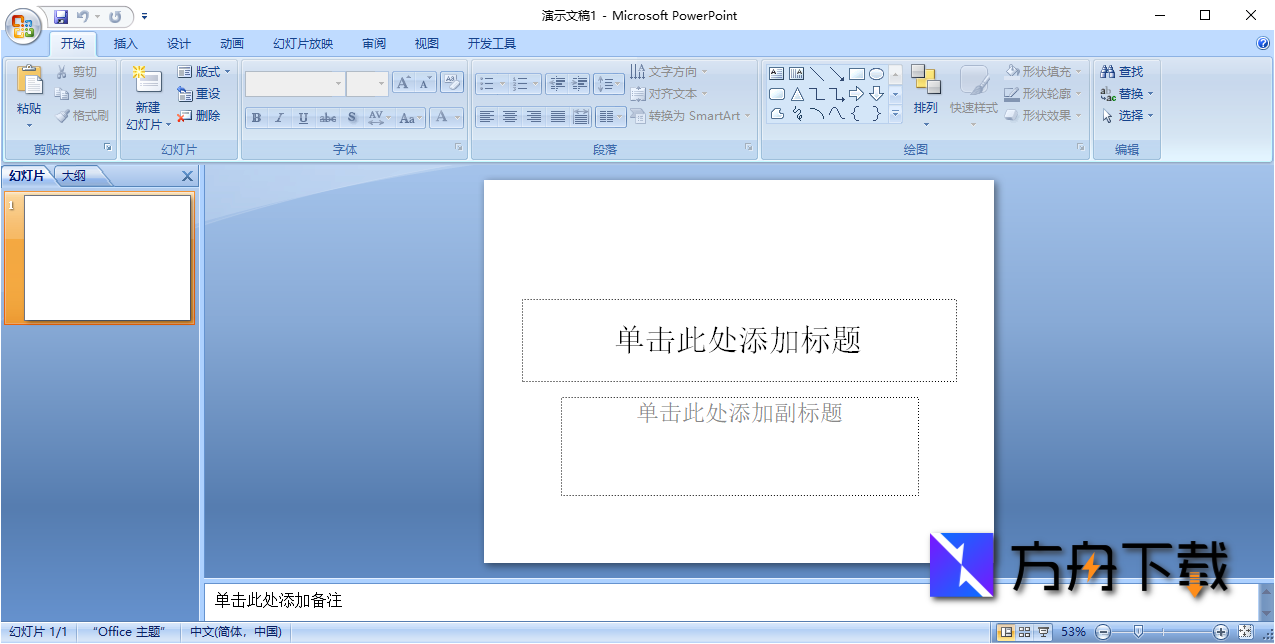The height and width of the screenshot is (644, 1275).
Task: Toggle bold formatting
Action: [x=256, y=117]
